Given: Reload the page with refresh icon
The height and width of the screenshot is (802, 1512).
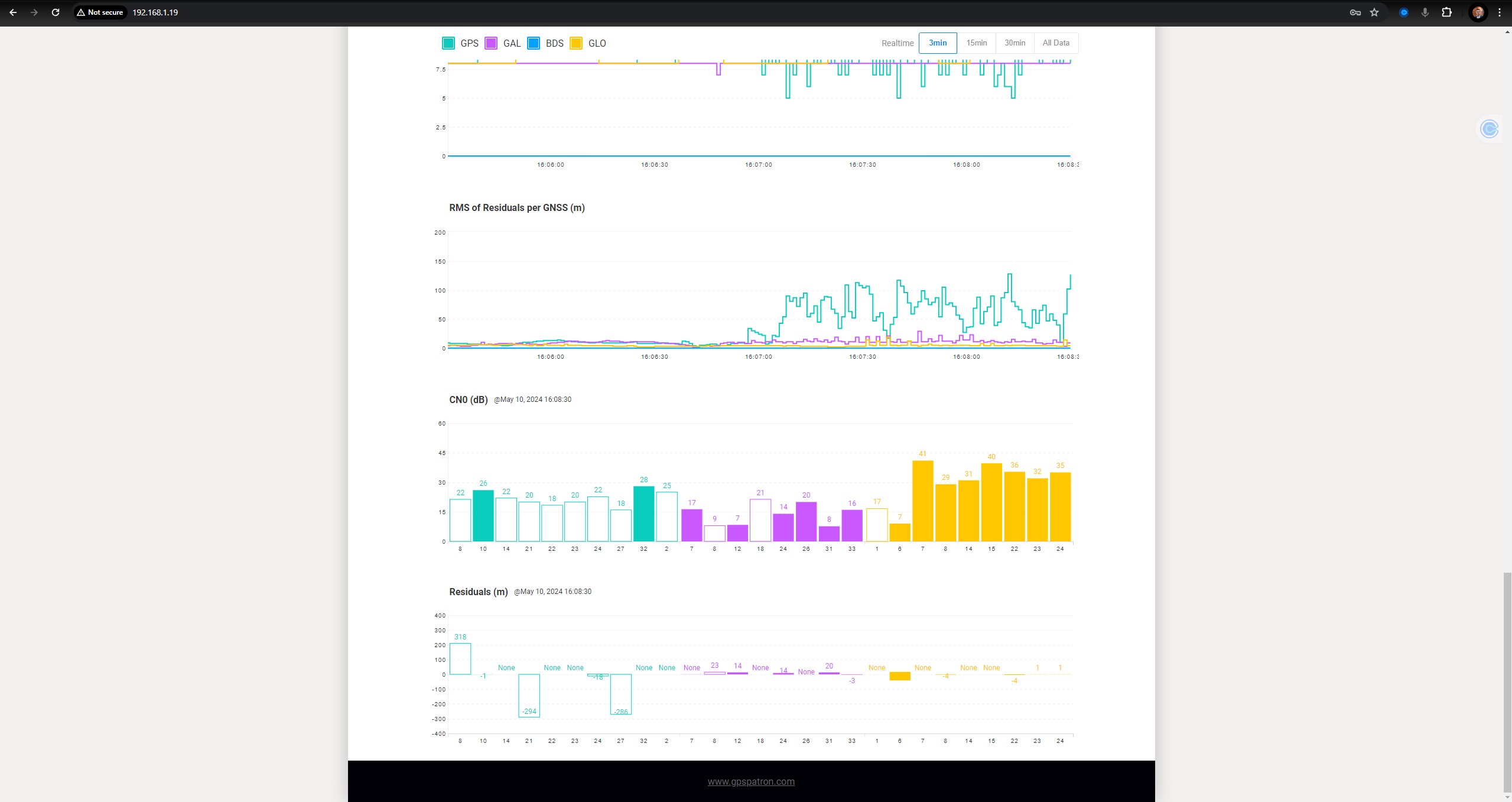Looking at the screenshot, I should (56, 12).
